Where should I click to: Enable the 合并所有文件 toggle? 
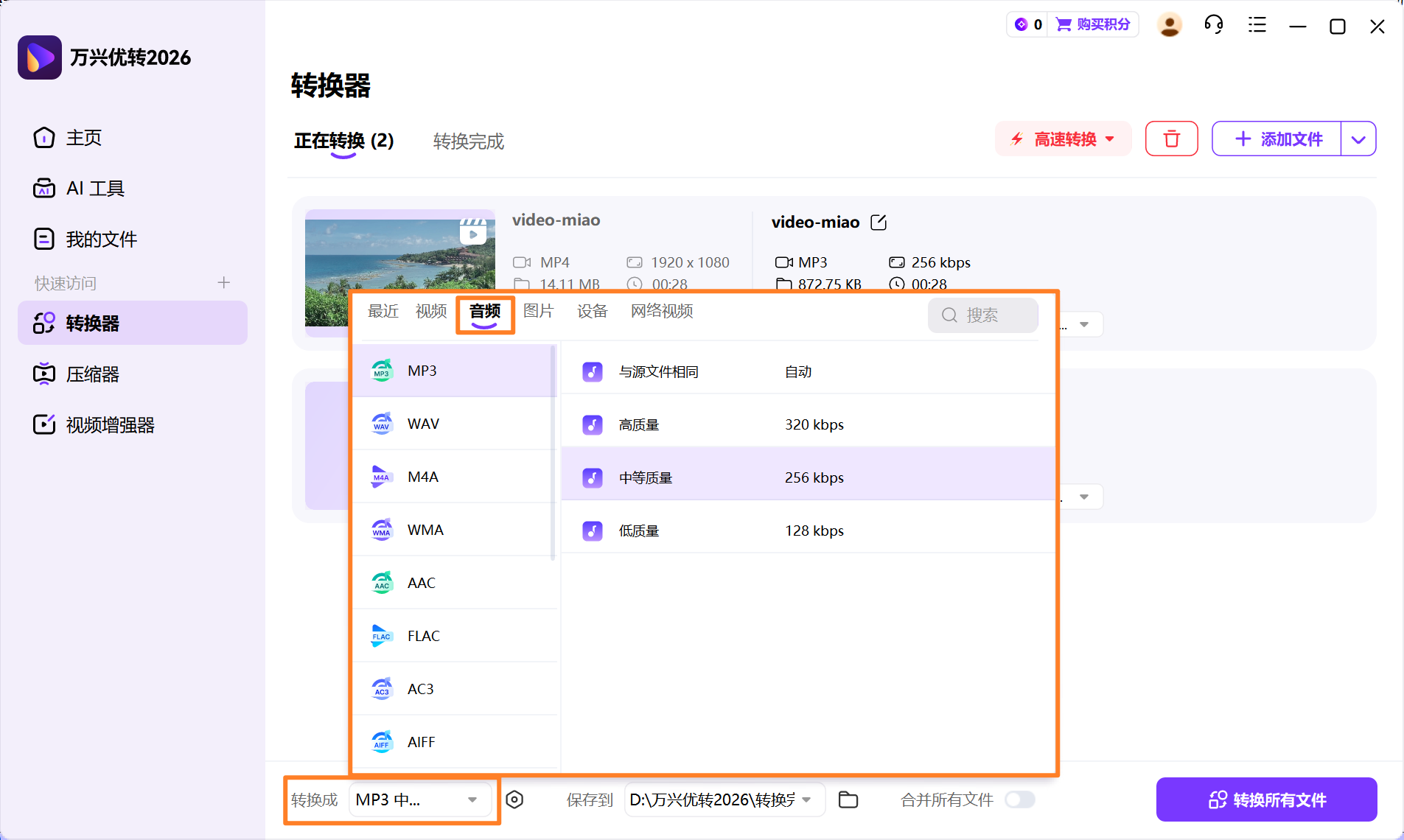coord(1021,799)
